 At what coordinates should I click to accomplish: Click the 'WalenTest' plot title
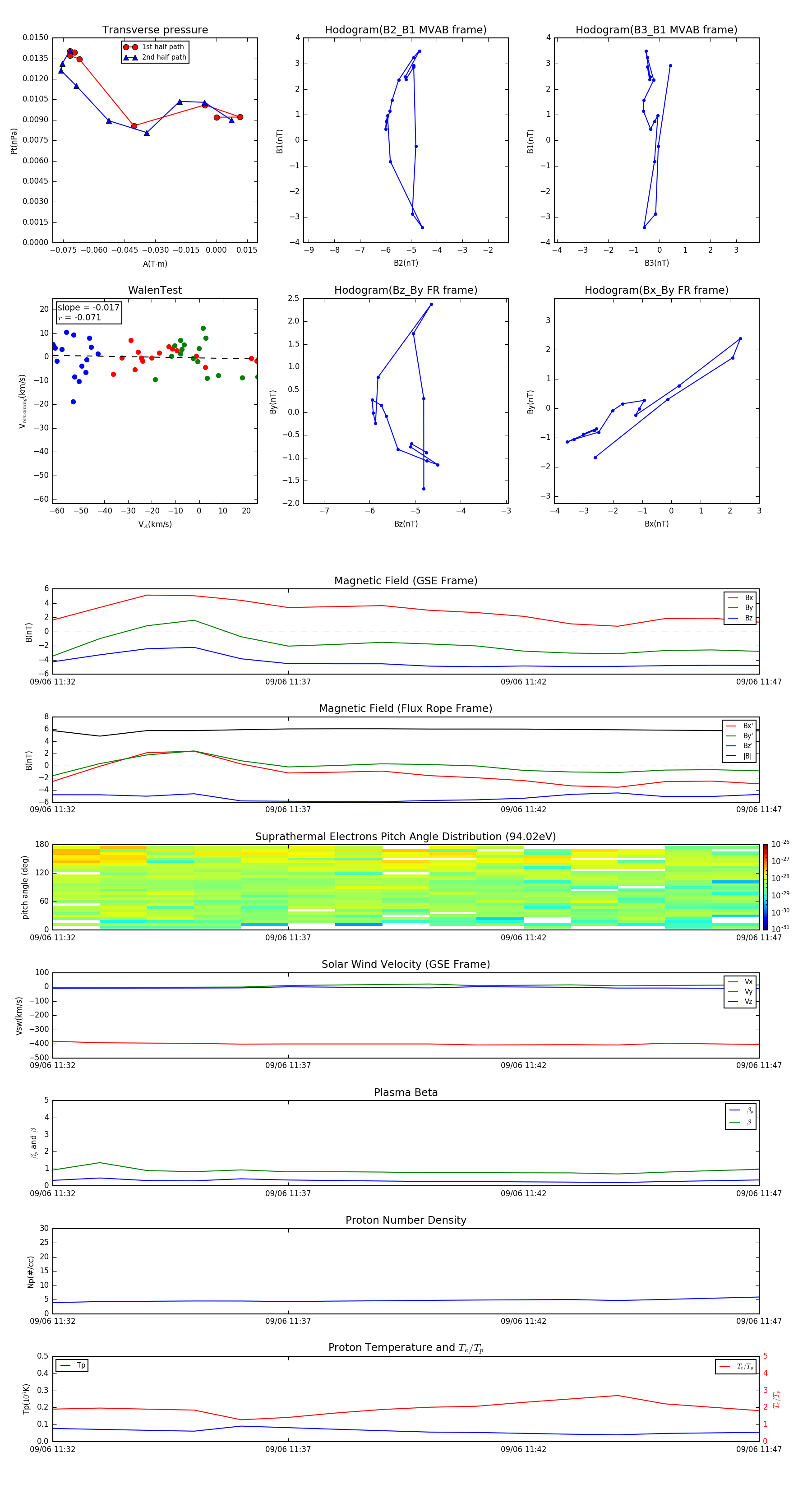[x=155, y=290]
